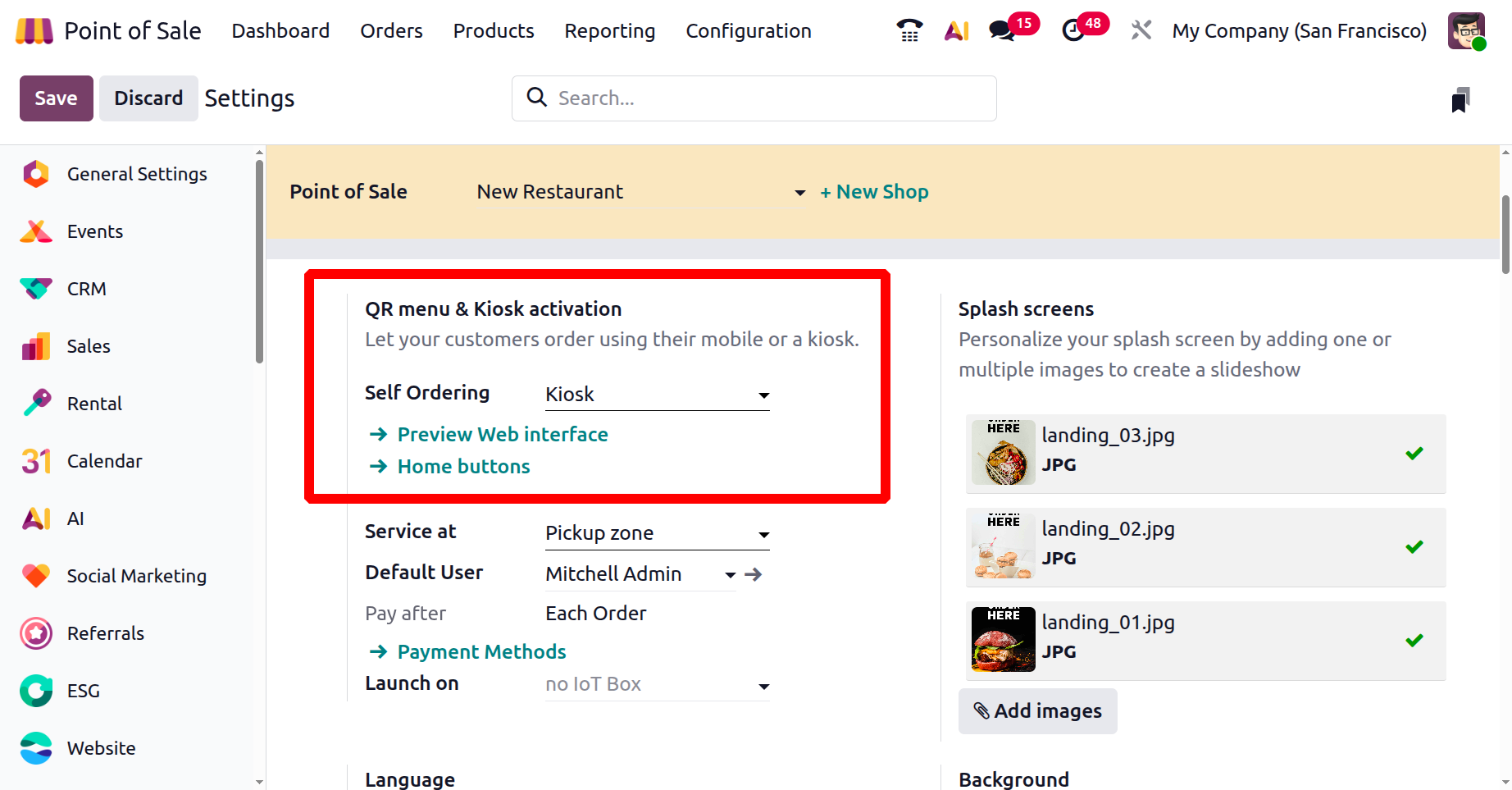The image size is (1512, 790).
Task: Click the bookmark icon near search
Action: 1460,99
